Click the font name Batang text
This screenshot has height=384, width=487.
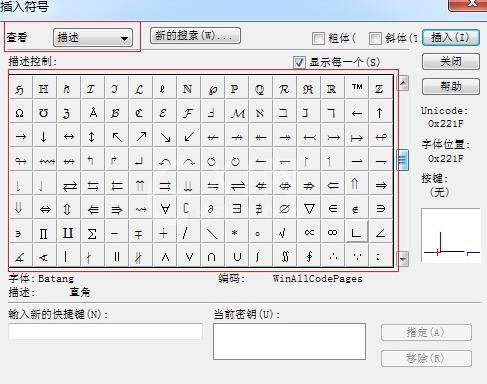tap(56, 278)
